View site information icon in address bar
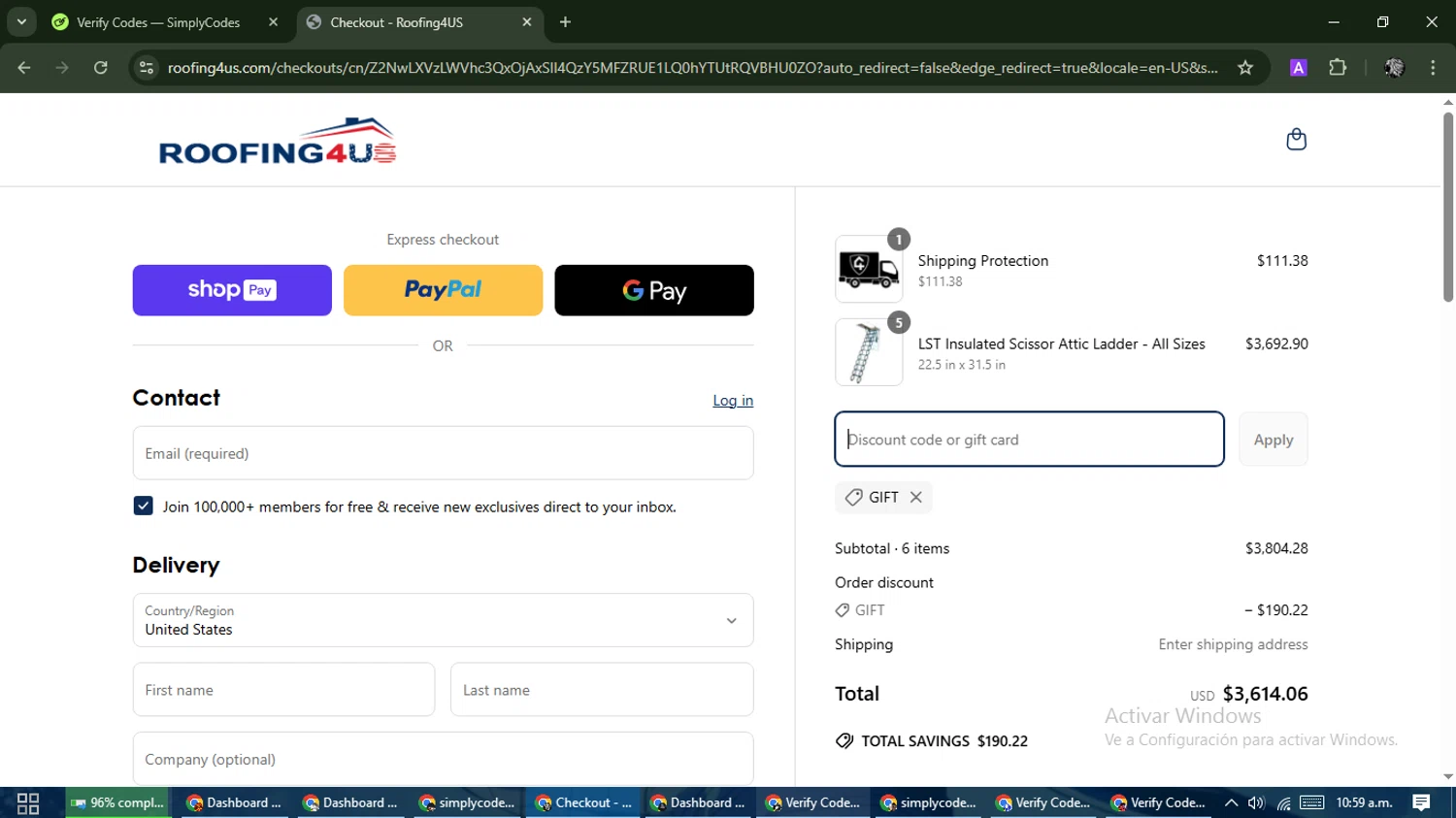 coord(147,68)
